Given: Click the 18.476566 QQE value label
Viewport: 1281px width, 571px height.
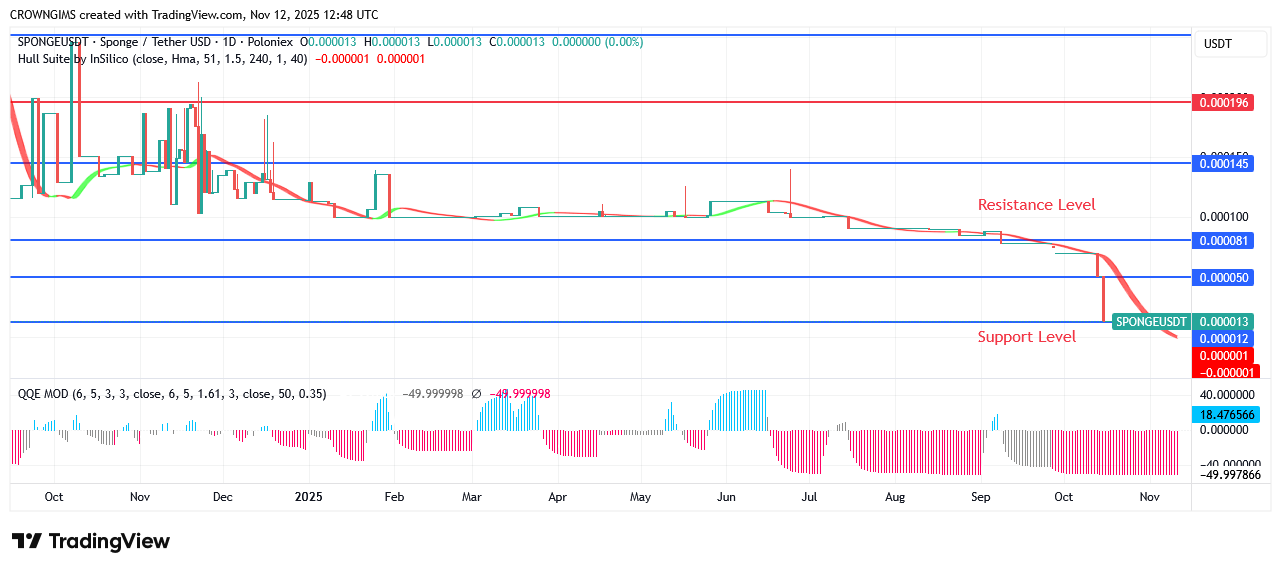Looking at the screenshot, I should click(x=1224, y=415).
